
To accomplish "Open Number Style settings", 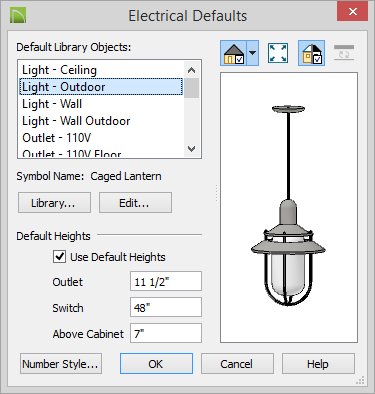I will click(61, 364).
